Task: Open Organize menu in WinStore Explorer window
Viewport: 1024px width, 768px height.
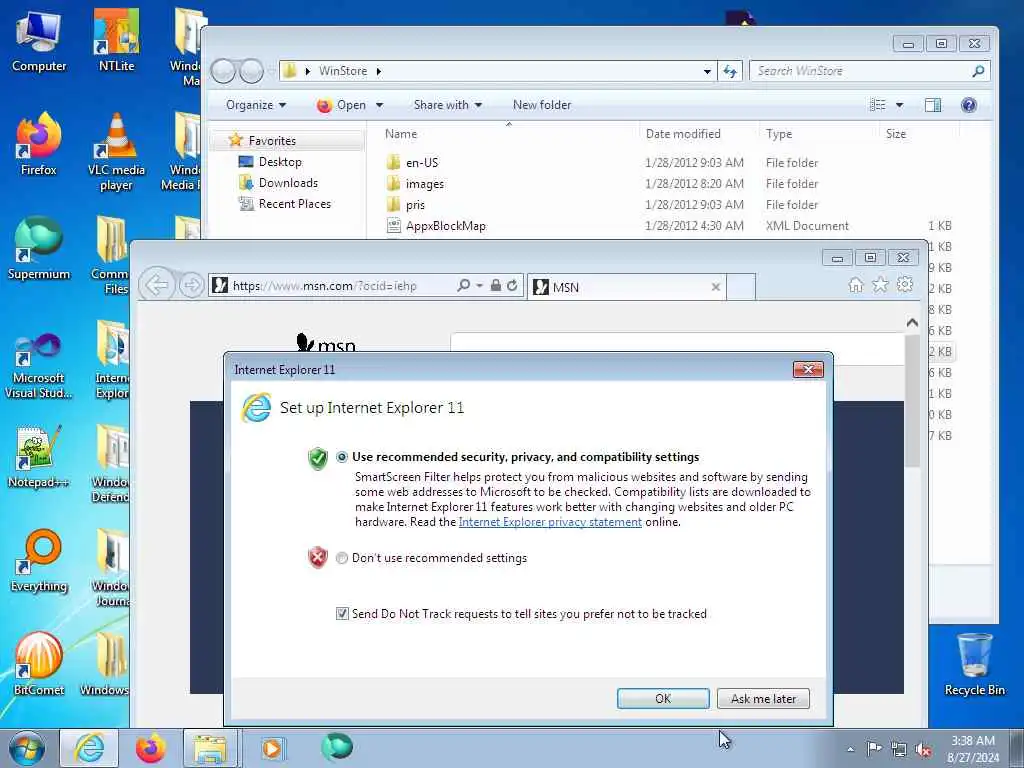Action: click(x=256, y=105)
